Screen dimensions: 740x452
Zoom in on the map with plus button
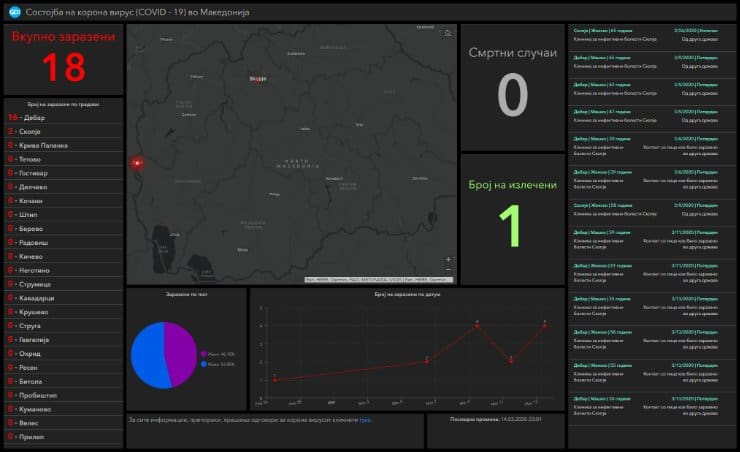tap(448, 259)
